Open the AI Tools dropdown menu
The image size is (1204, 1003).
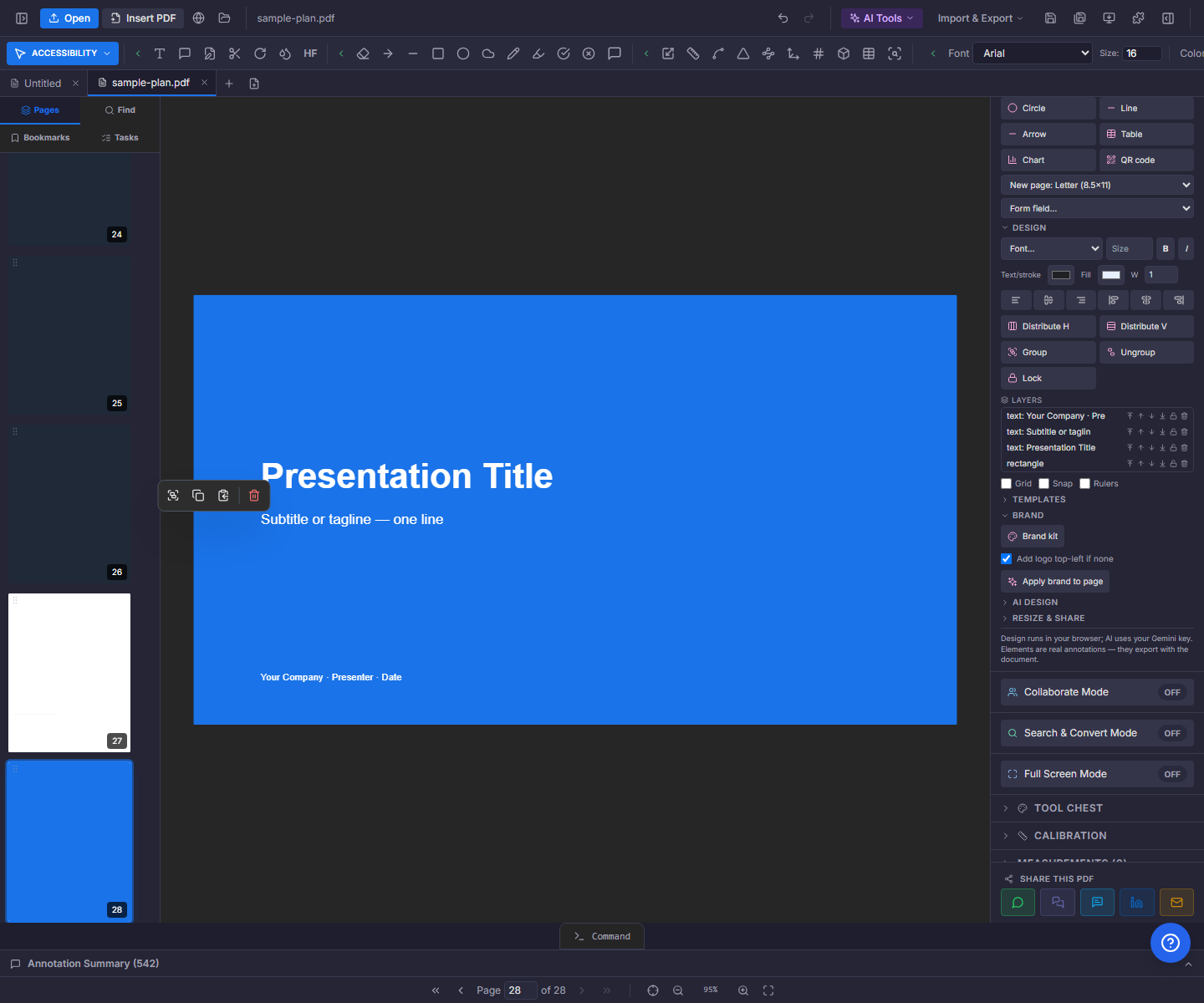[881, 18]
